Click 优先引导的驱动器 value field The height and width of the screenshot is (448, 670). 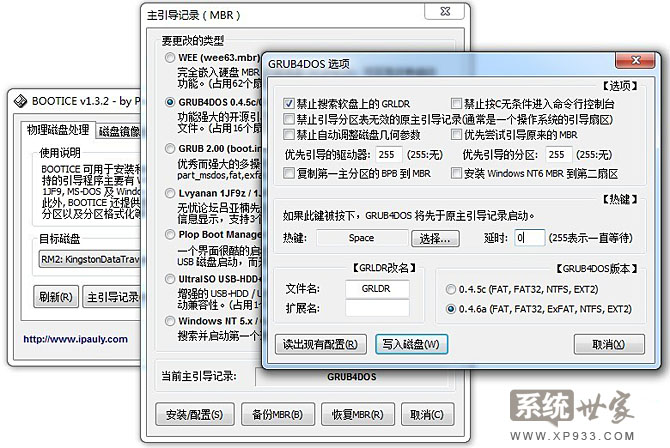click(389, 154)
